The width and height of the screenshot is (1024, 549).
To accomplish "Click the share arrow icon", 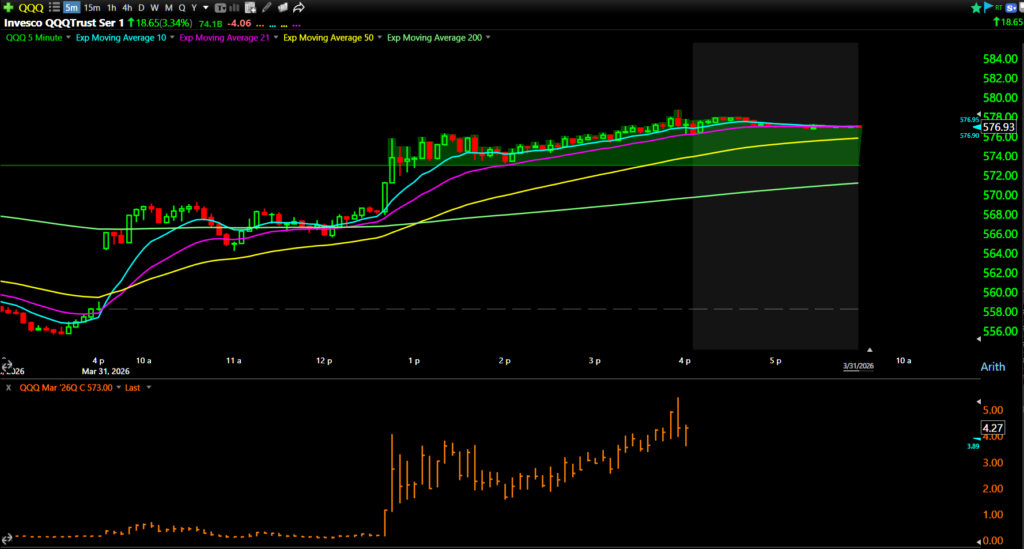I will pos(298,8).
